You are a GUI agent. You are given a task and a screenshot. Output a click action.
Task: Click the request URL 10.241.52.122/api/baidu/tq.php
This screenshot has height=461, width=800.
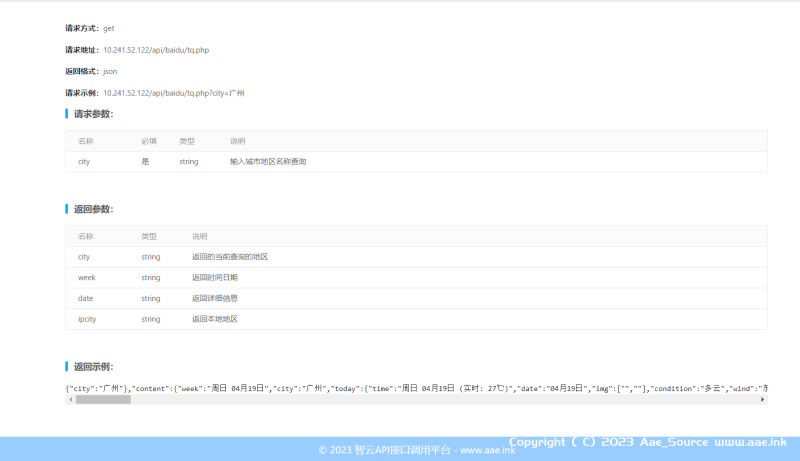point(156,49)
